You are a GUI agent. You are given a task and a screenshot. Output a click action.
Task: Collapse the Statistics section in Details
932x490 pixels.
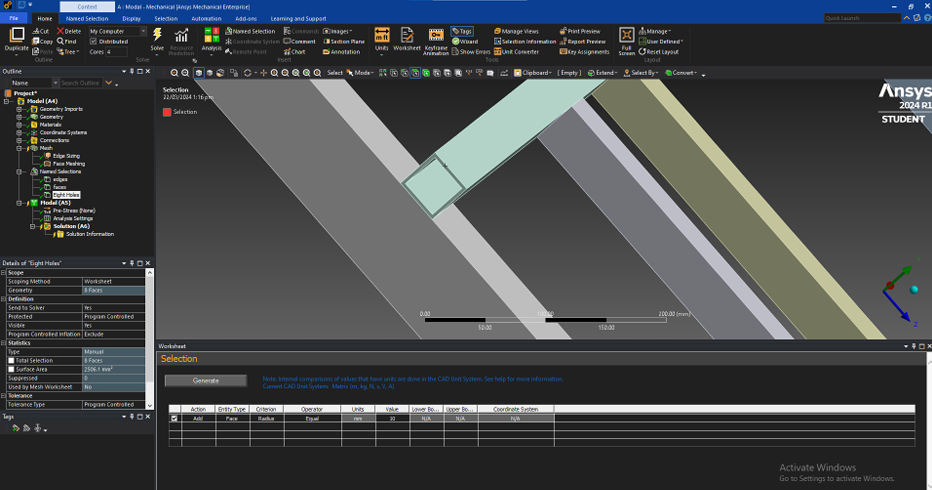point(4,343)
